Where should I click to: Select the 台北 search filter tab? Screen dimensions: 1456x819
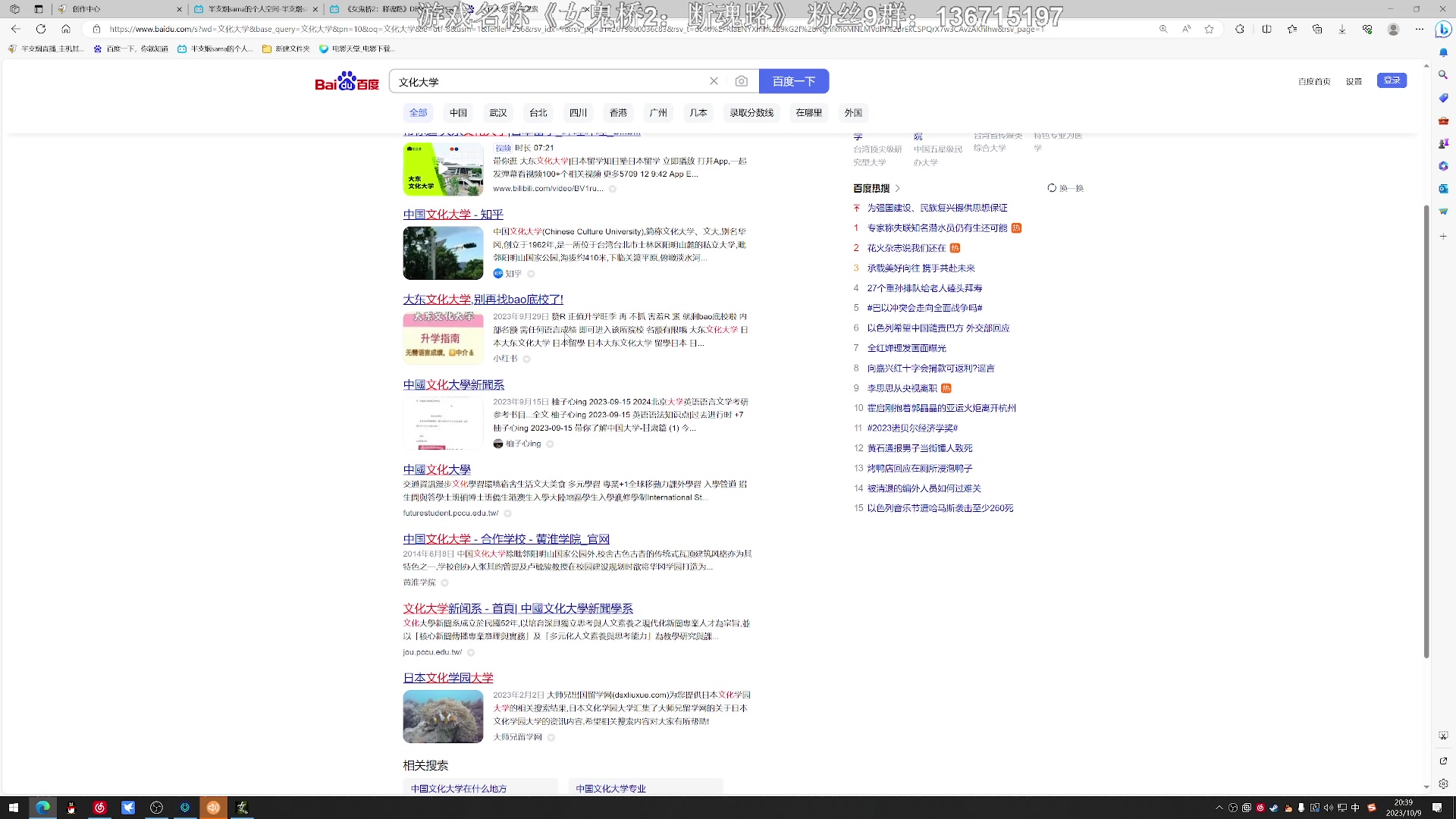pos(538,112)
